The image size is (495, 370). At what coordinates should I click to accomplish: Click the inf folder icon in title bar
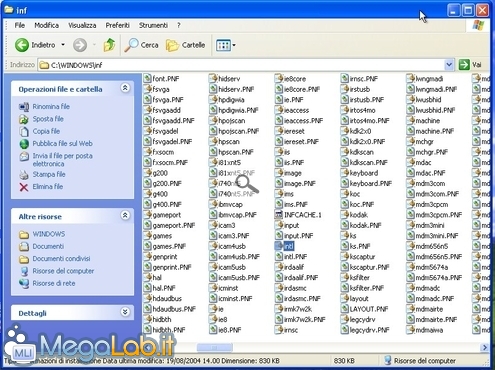pyautogui.click(x=9, y=10)
